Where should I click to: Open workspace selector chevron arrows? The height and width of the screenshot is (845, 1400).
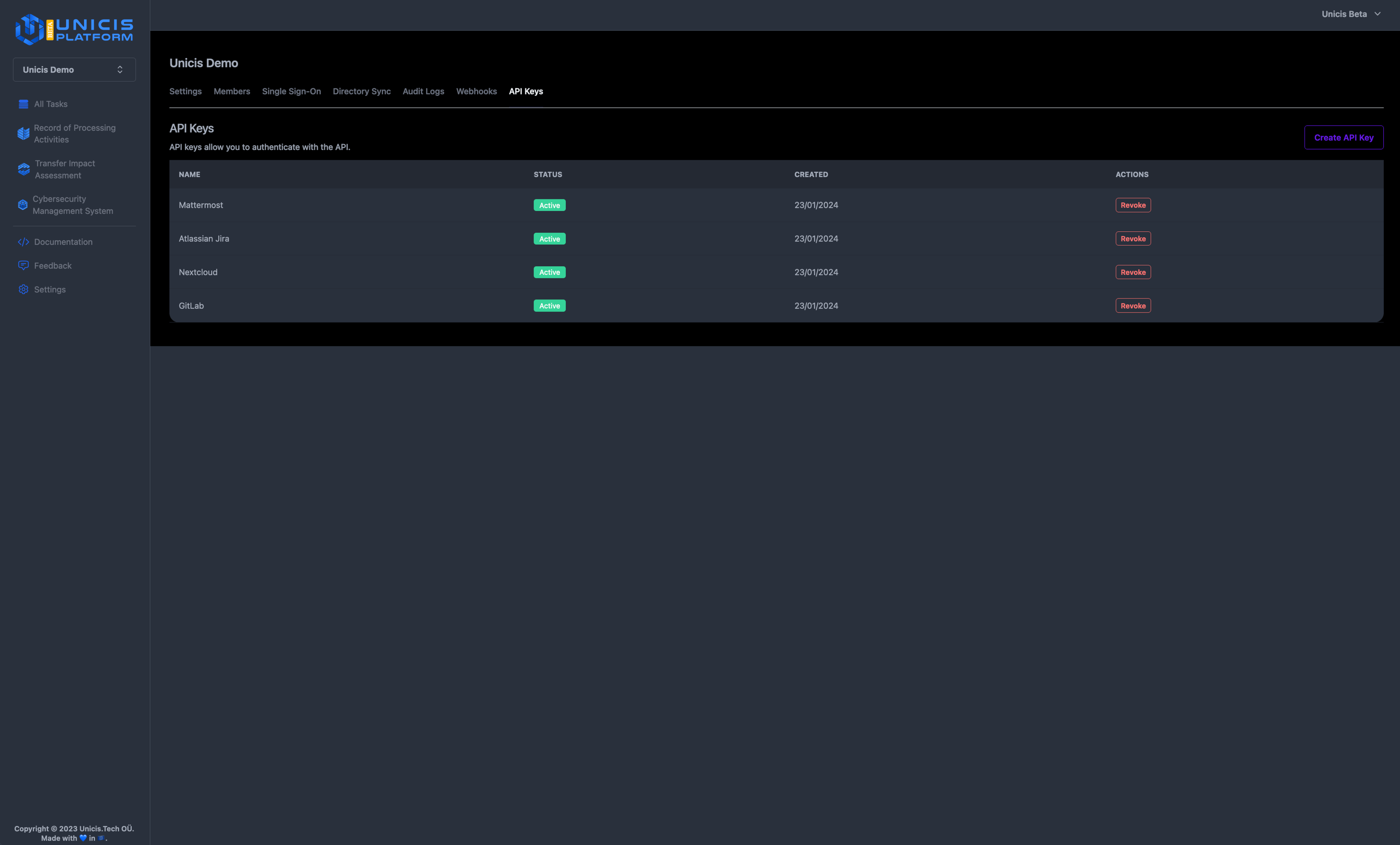[x=120, y=69]
